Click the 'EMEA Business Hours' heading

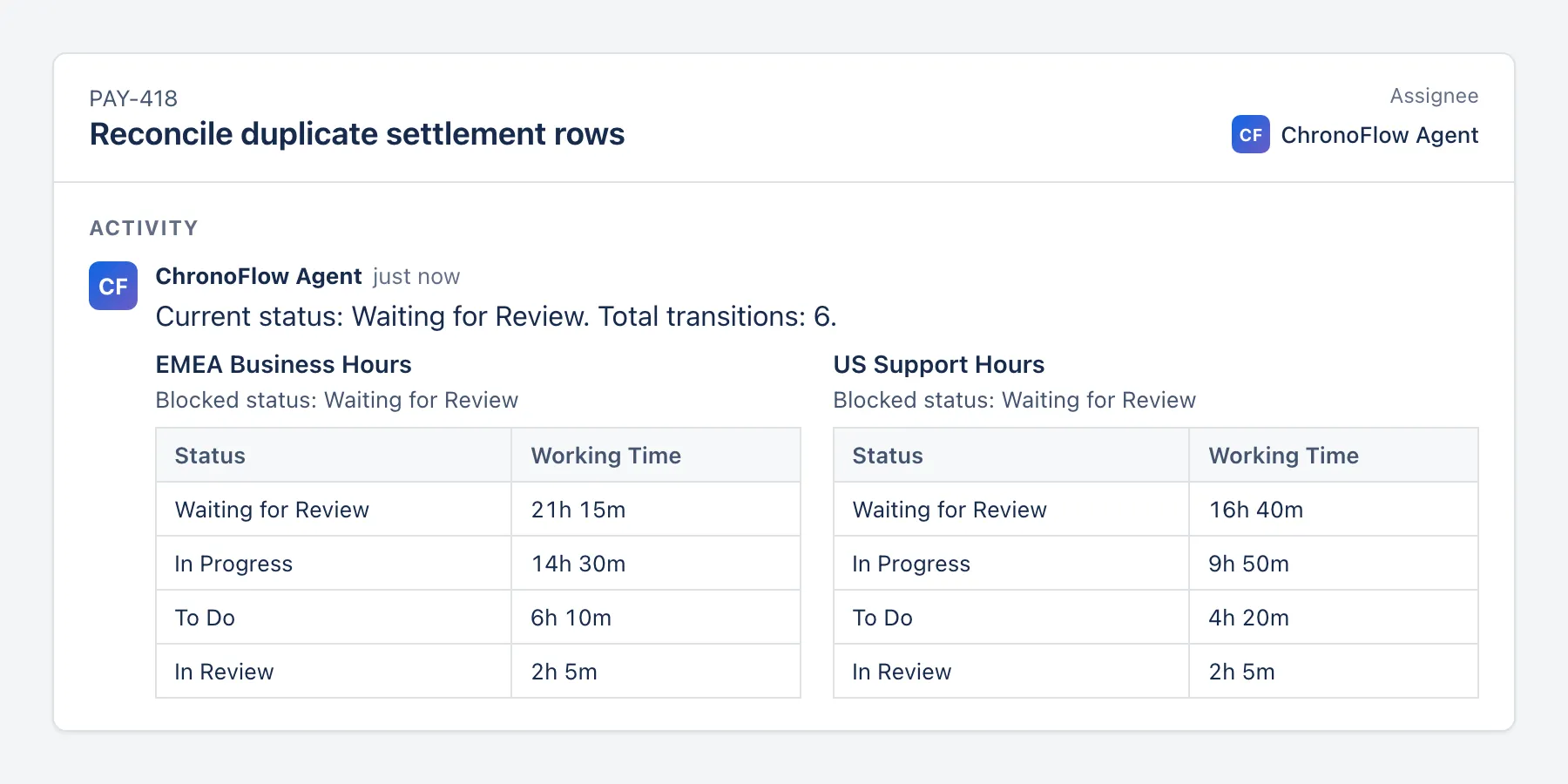point(283,364)
